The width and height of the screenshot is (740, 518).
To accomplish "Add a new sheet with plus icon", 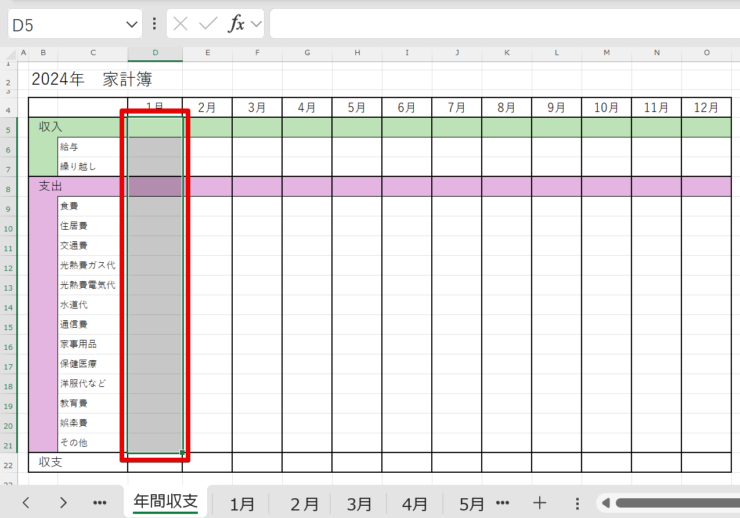I will 539,503.
